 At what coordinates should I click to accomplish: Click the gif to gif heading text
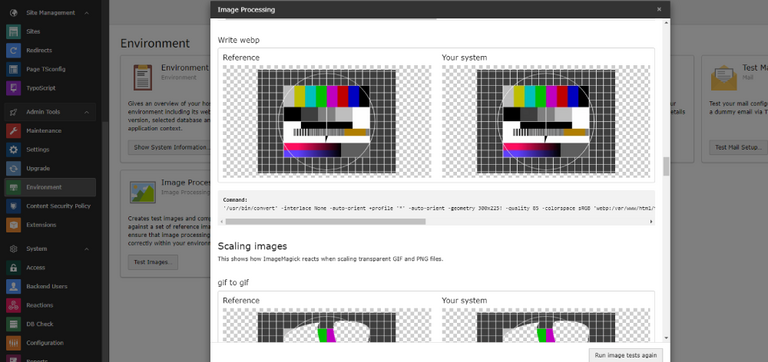(x=234, y=283)
